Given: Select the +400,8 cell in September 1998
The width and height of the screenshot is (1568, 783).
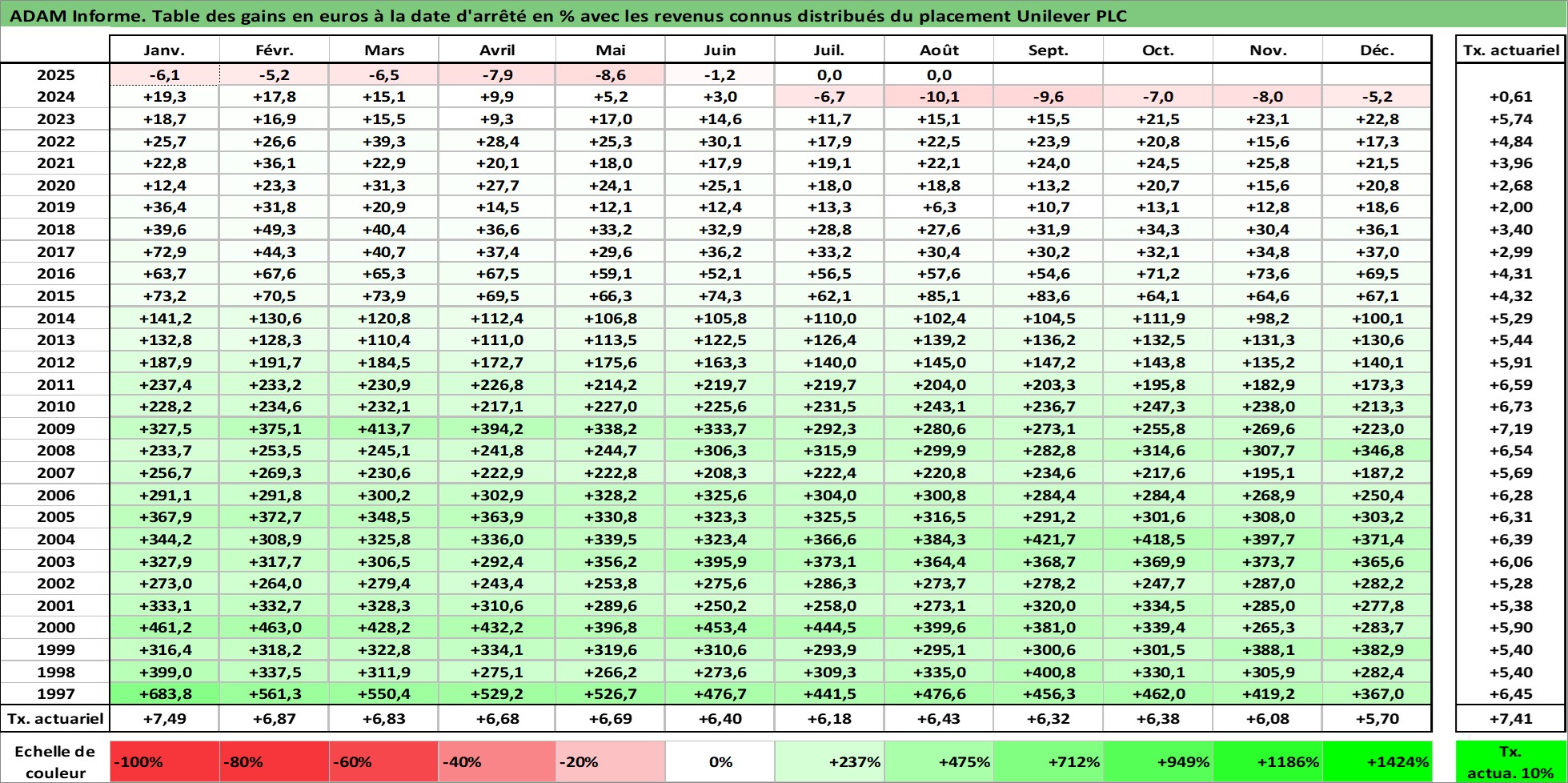Looking at the screenshot, I should tap(1049, 673).
